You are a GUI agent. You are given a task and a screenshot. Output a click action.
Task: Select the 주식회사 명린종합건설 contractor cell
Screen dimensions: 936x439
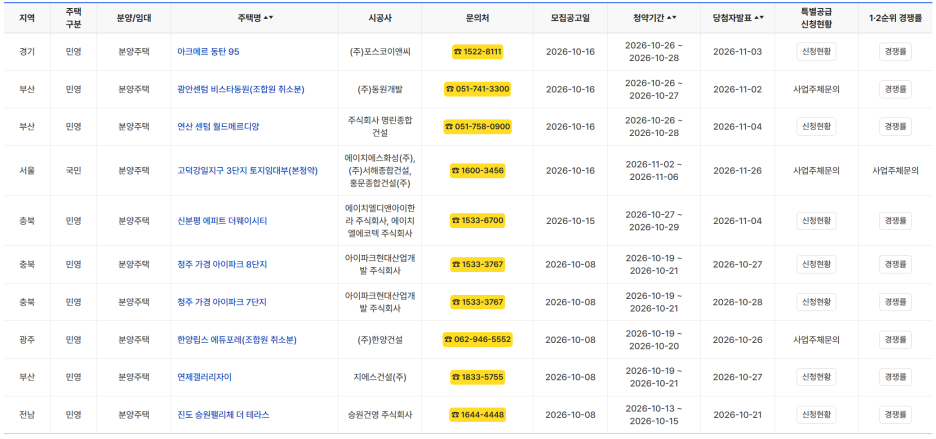[380, 127]
